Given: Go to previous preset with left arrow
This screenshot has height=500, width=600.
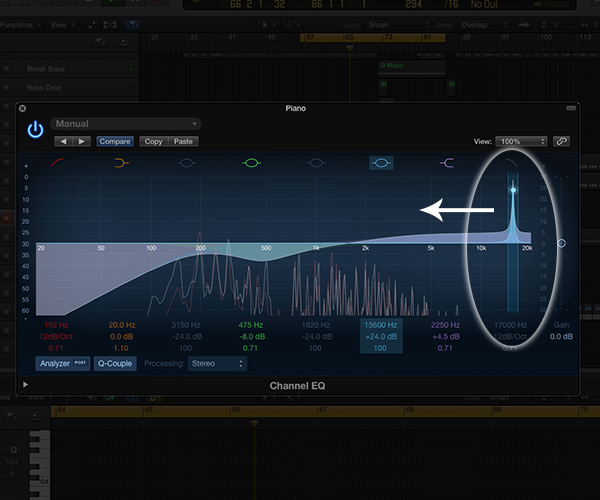Looking at the screenshot, I should [x=63, y=142].
